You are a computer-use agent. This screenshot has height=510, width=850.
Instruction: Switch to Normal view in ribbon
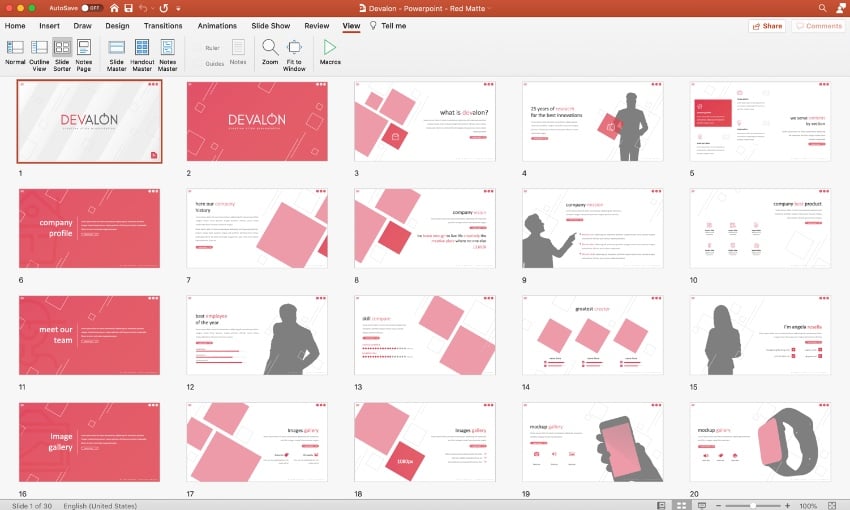[x=15, y=51]
